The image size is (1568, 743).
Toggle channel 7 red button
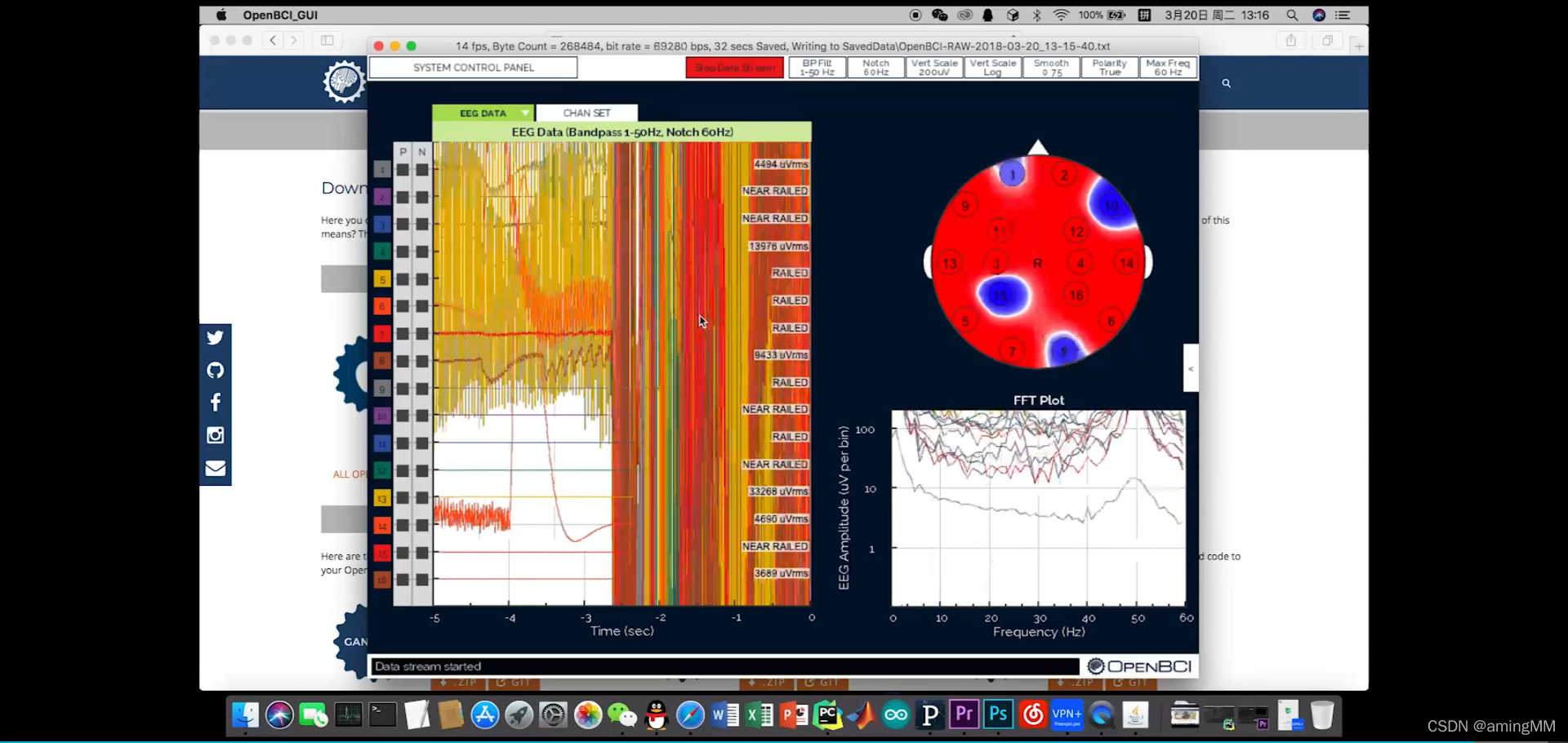382,334
